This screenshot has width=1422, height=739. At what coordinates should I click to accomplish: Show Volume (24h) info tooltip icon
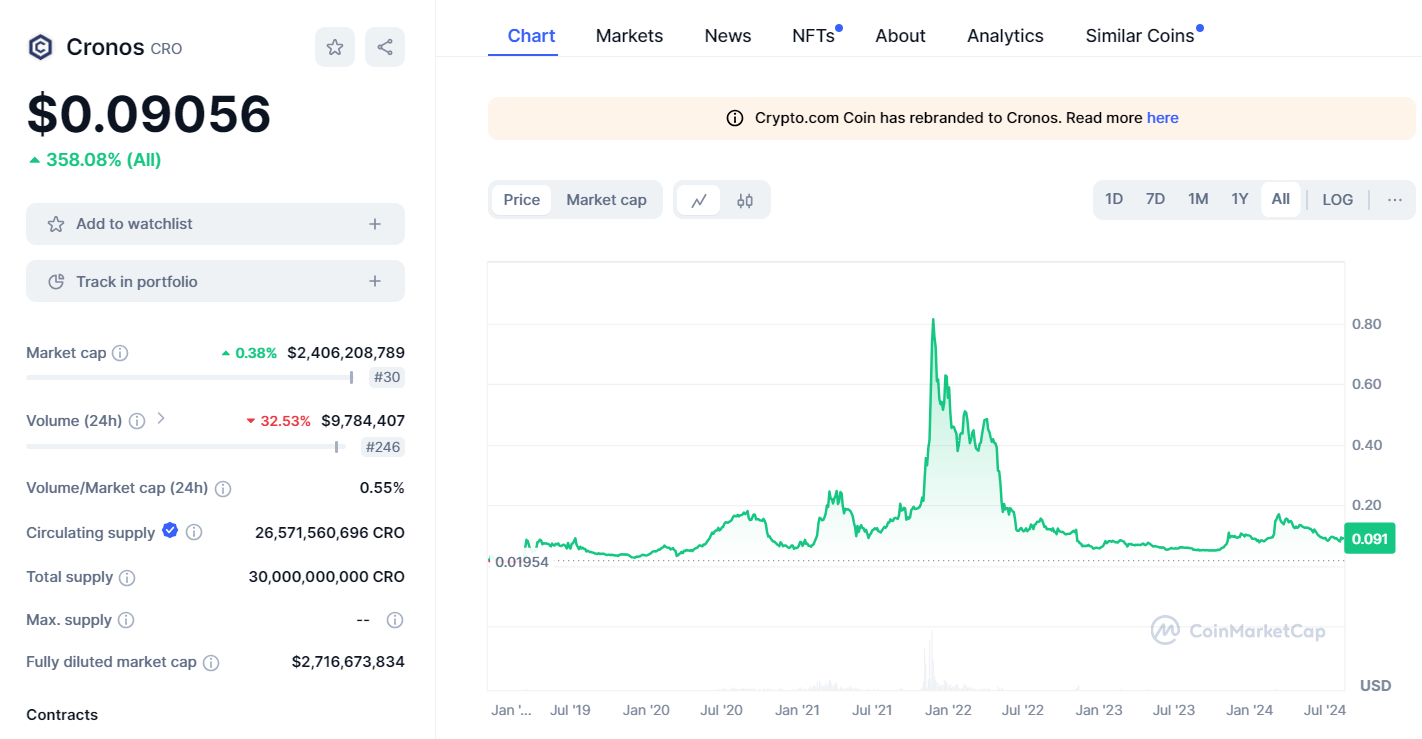click(x=137, y=421)
